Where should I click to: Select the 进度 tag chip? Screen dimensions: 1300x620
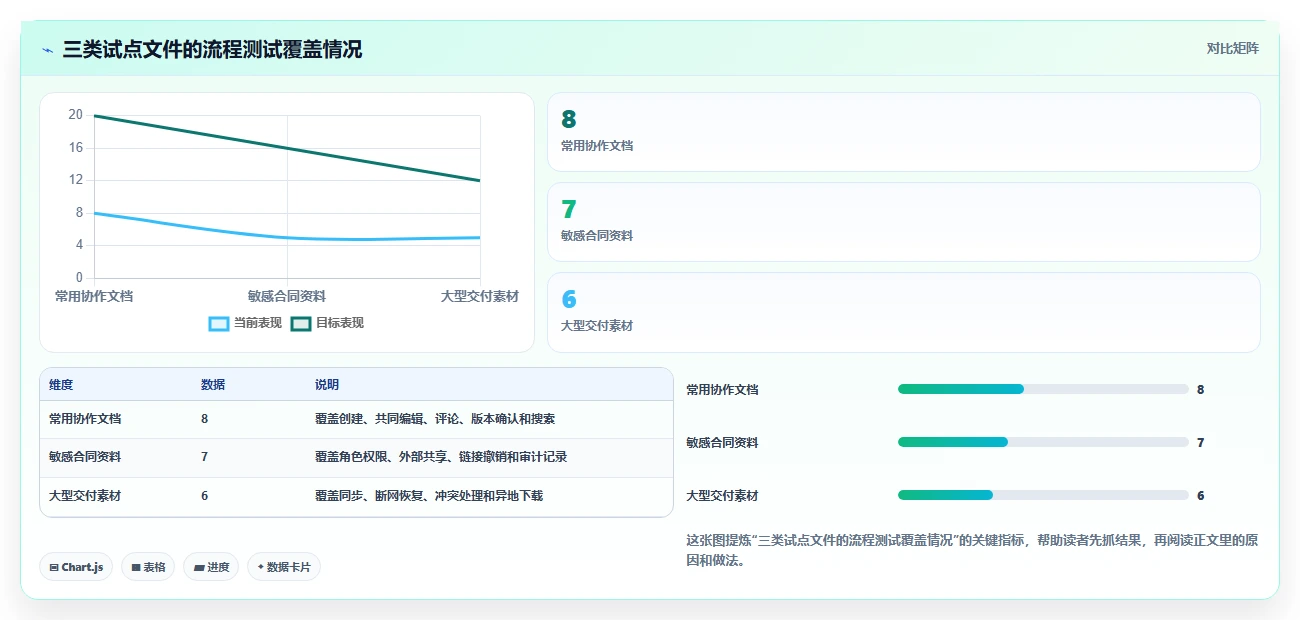[211, 567]
